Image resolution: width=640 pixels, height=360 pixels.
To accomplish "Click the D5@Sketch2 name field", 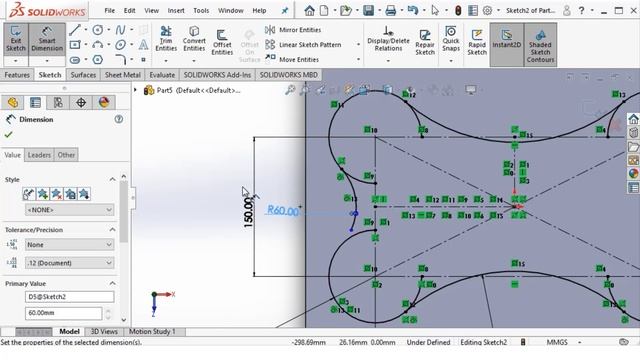I will click(x=70, y=297).
